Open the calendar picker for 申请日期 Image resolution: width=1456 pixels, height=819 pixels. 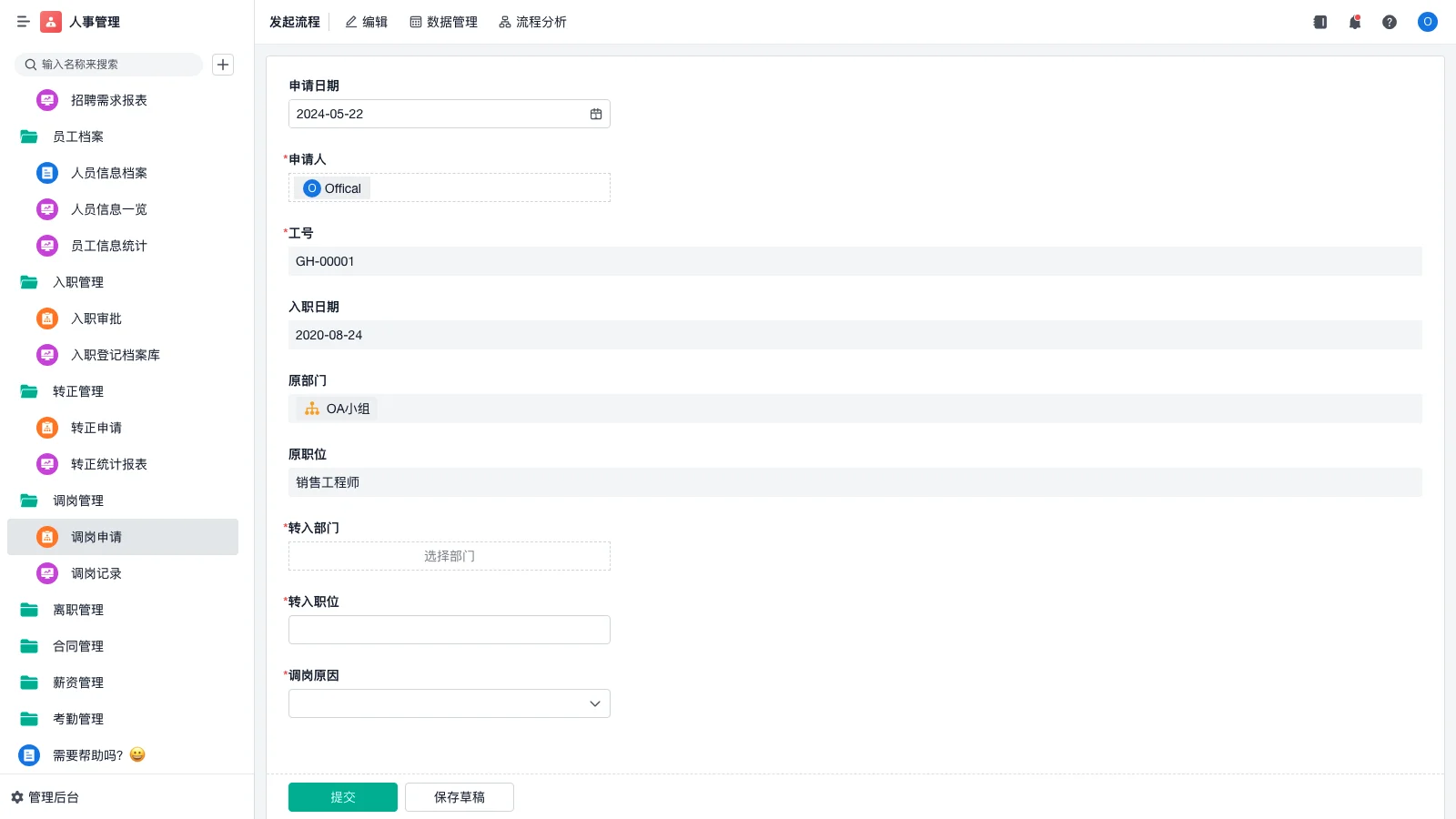click(x=595, y=114)
